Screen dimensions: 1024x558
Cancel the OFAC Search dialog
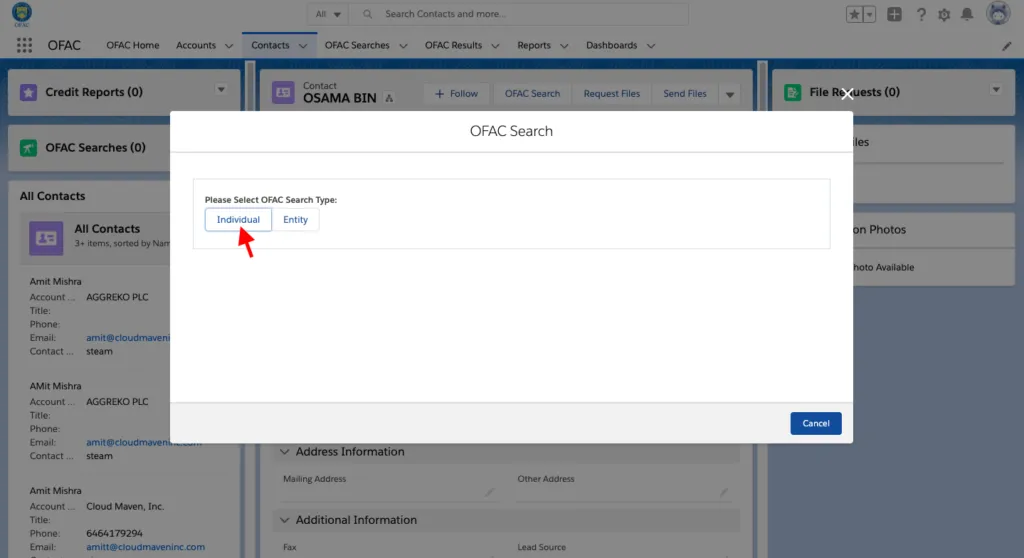(816, 423)
